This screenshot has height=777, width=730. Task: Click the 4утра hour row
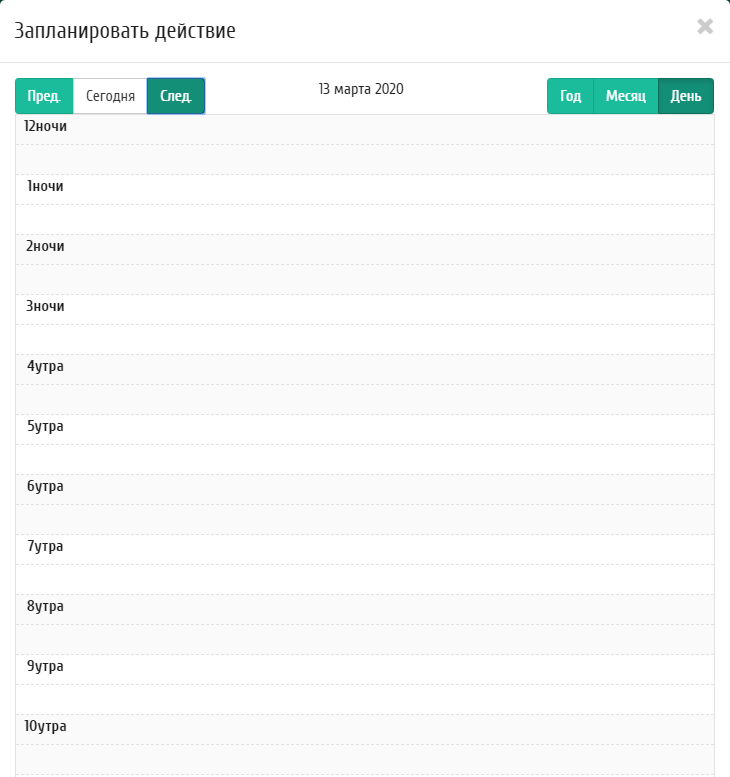[365, 370]
